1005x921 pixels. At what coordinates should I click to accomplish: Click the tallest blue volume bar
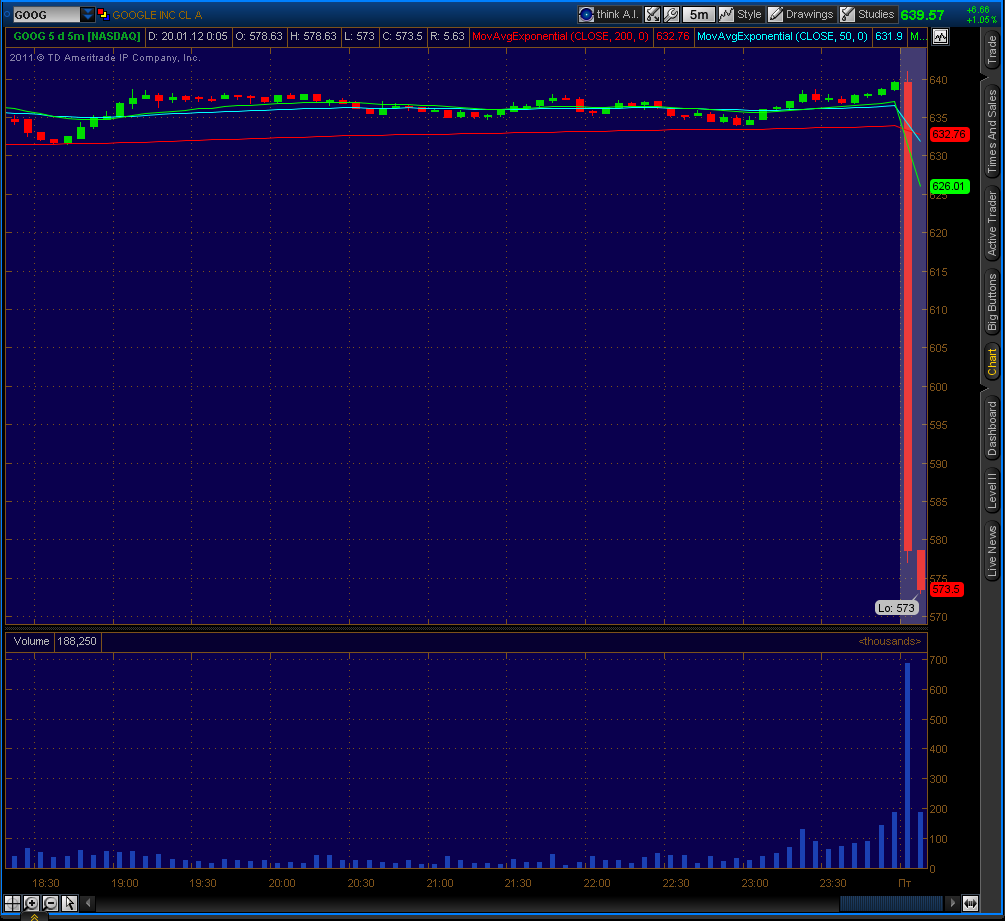[x=908, y=765]
